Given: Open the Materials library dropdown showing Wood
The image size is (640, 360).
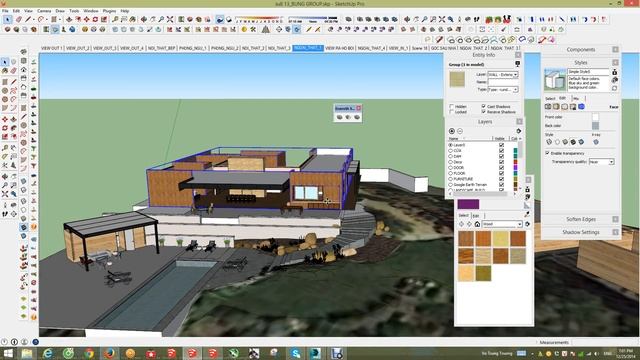Looking at the screenshot, I should click(502, 224).
